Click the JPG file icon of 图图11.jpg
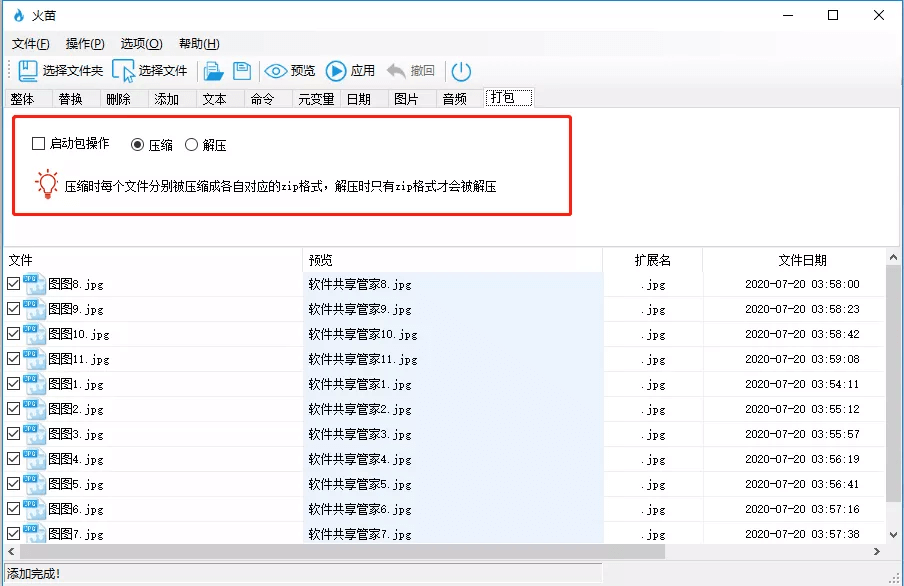The width and height of the screenshot is (904, 586). (x=35, y=359)
